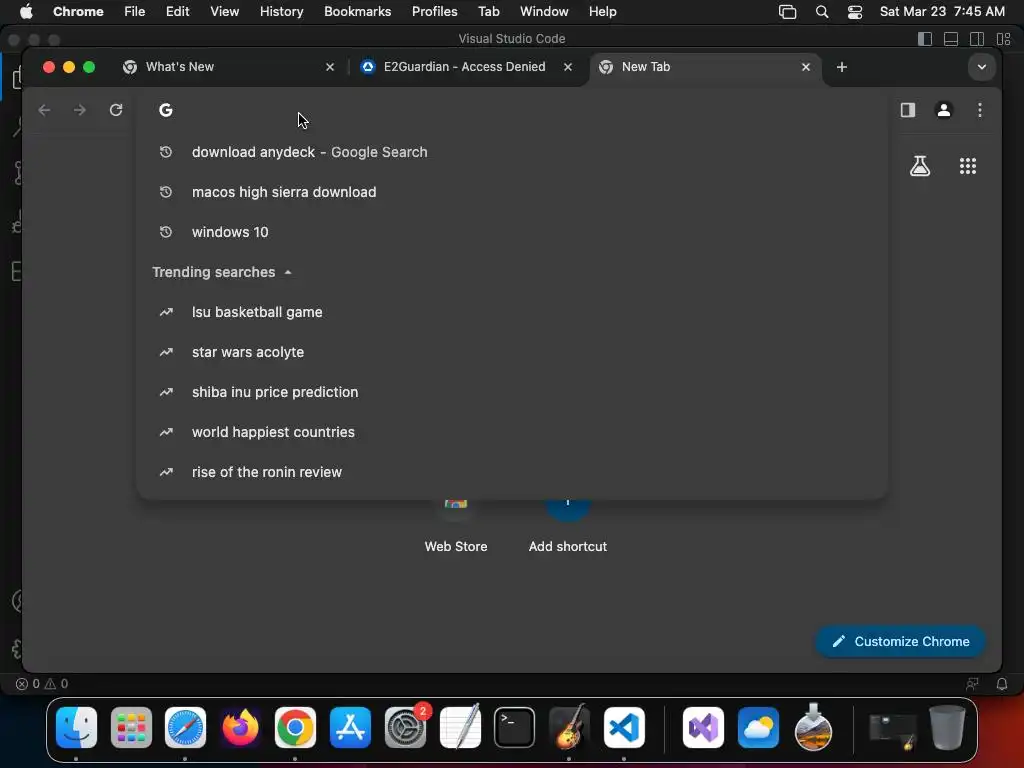Select 'macos high sierra download' suggestion
The image size is (1024, 768).
513,192
